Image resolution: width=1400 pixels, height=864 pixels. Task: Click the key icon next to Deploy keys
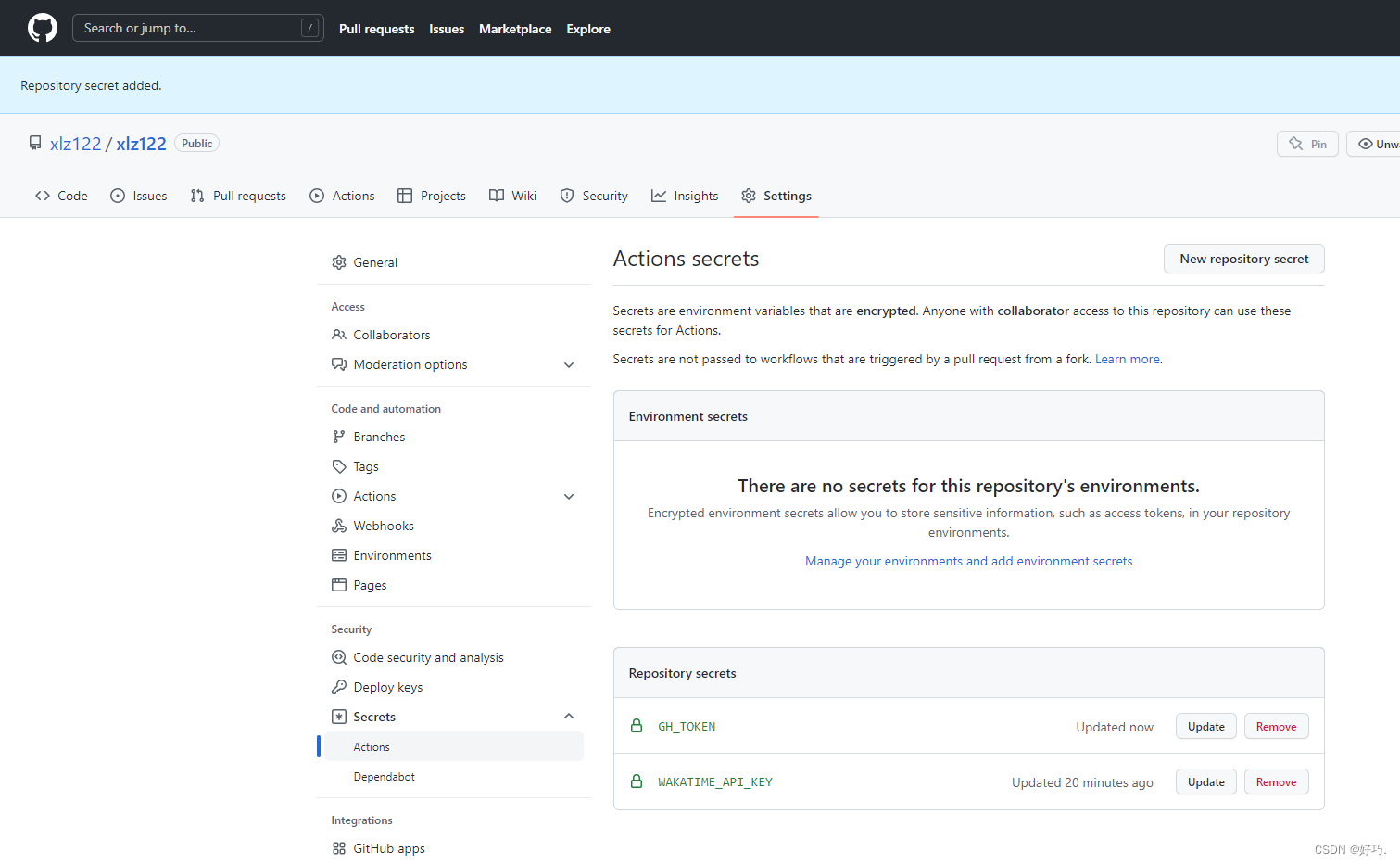(339, 687)
